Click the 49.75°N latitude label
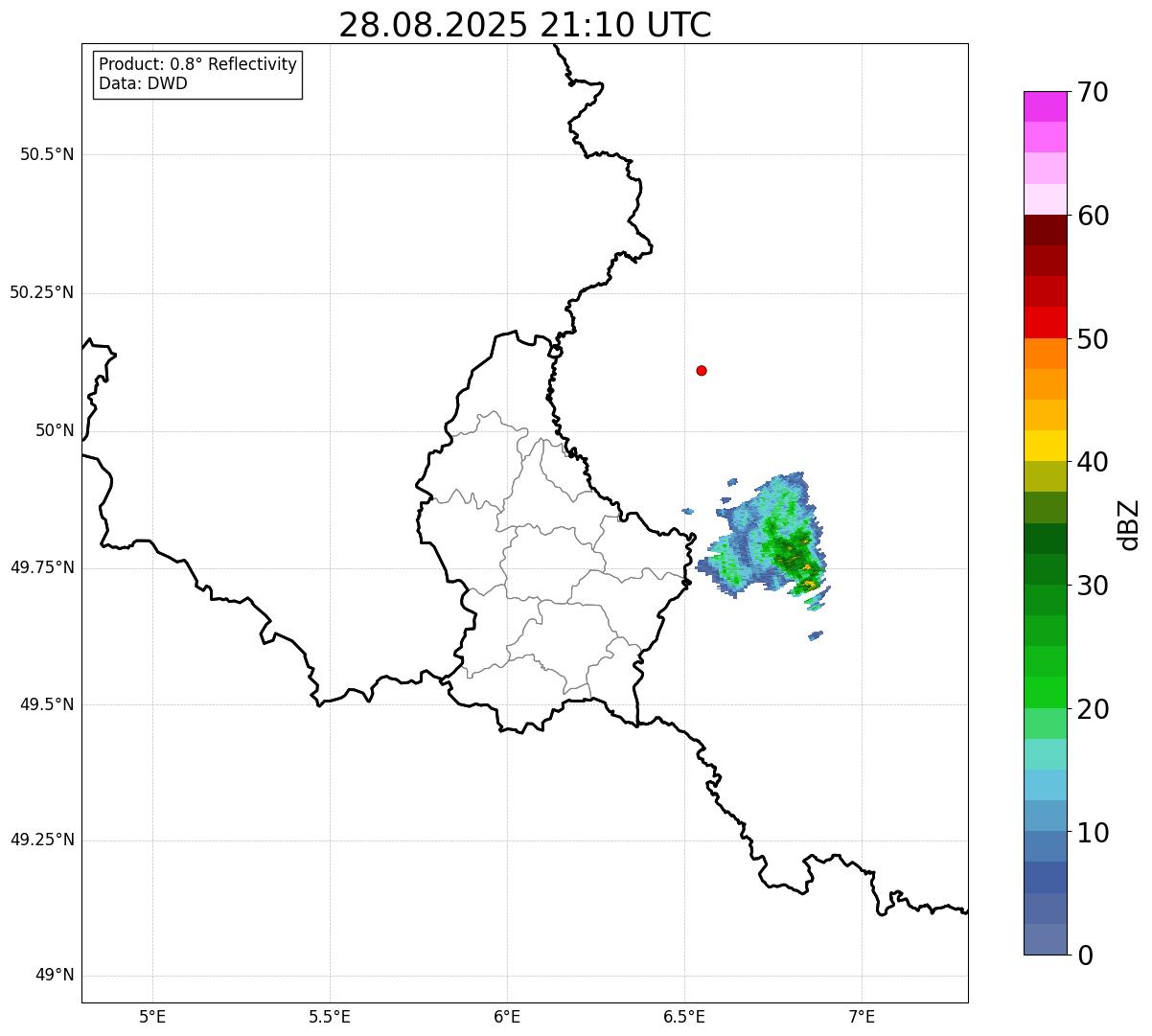The image size is (1152, 1036). (x=42, y=567)
